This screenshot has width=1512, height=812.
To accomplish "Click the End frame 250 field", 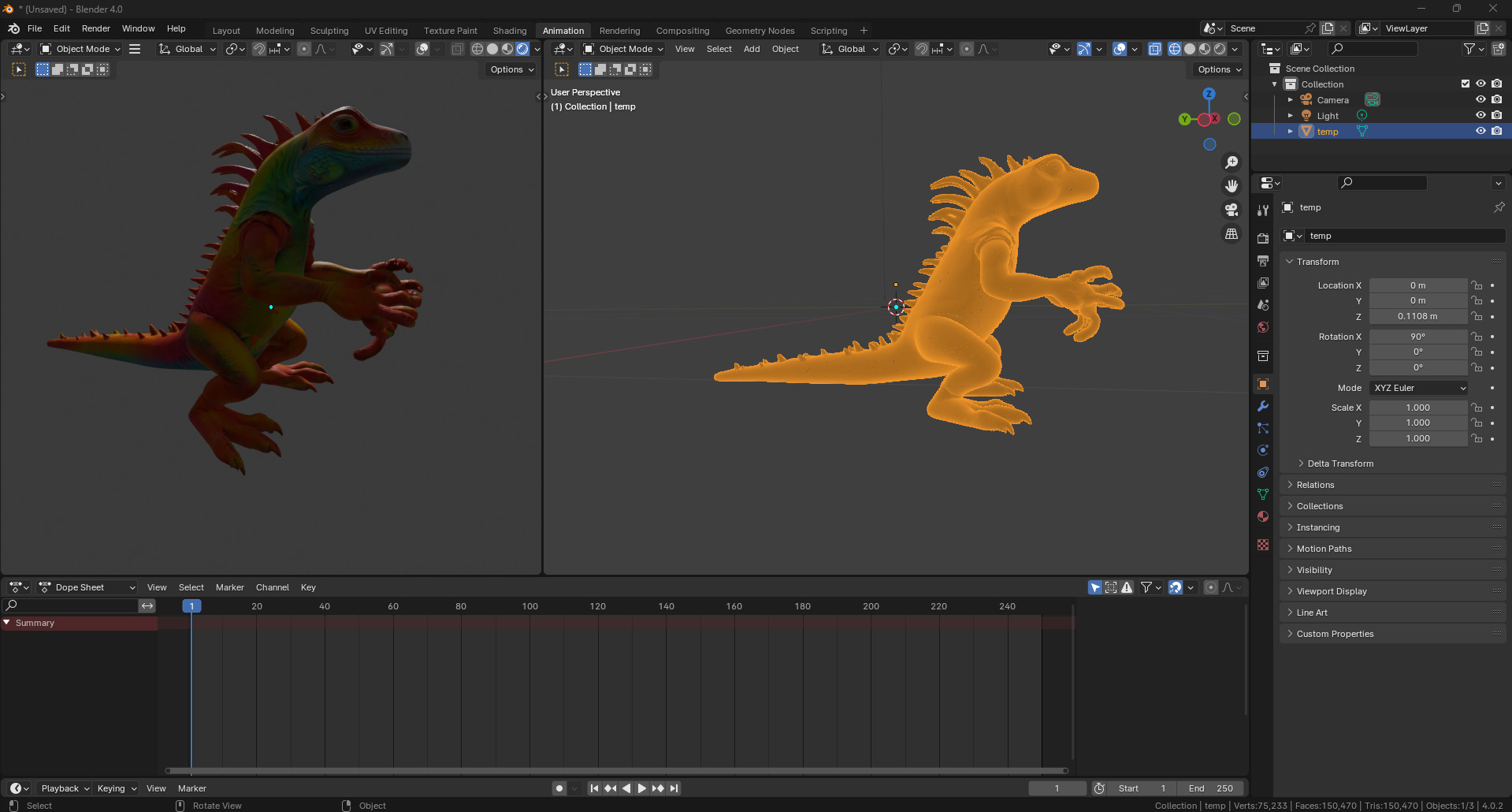I will tap(1210, 788).
